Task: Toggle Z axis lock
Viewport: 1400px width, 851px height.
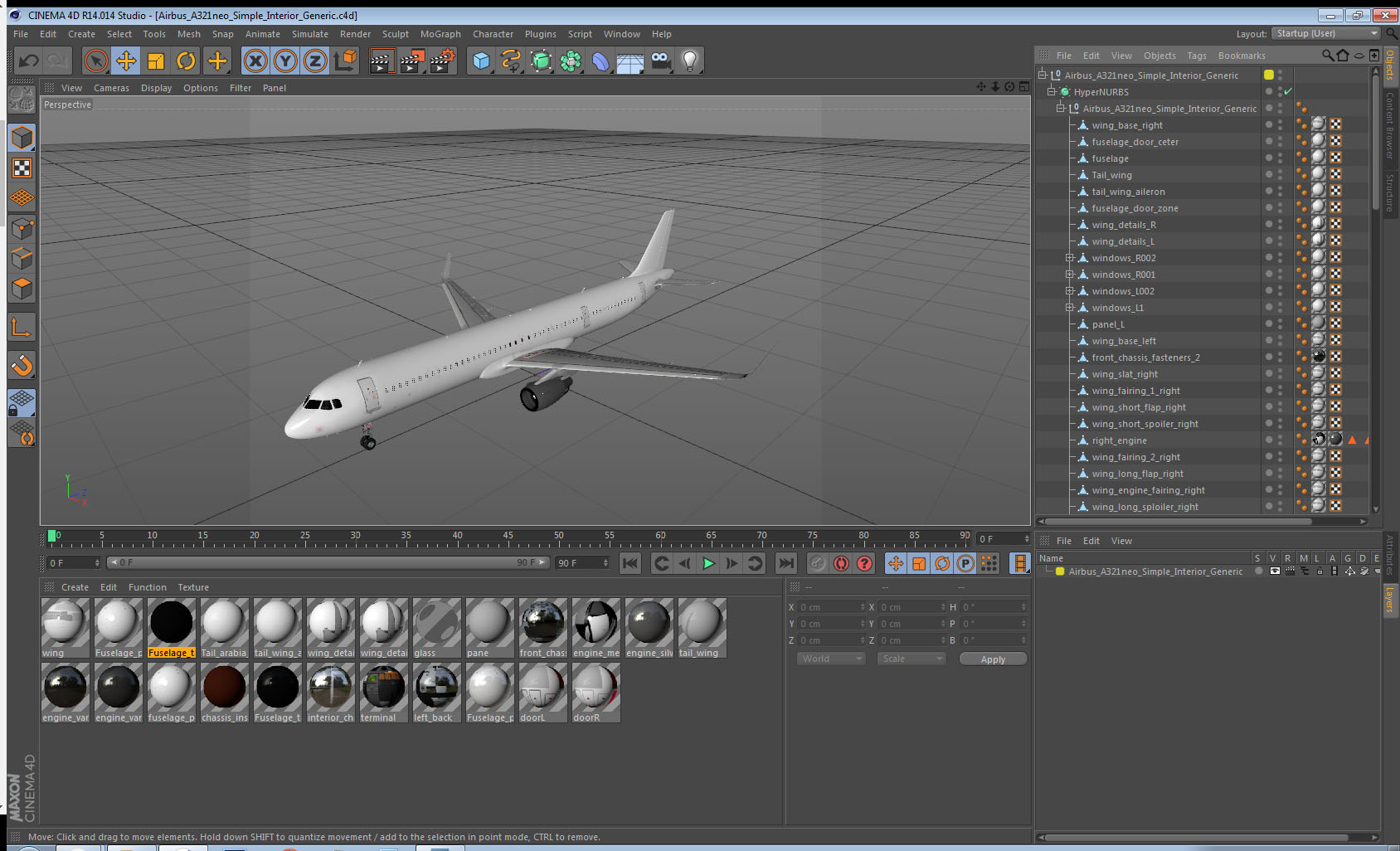Action: (315, 61)
